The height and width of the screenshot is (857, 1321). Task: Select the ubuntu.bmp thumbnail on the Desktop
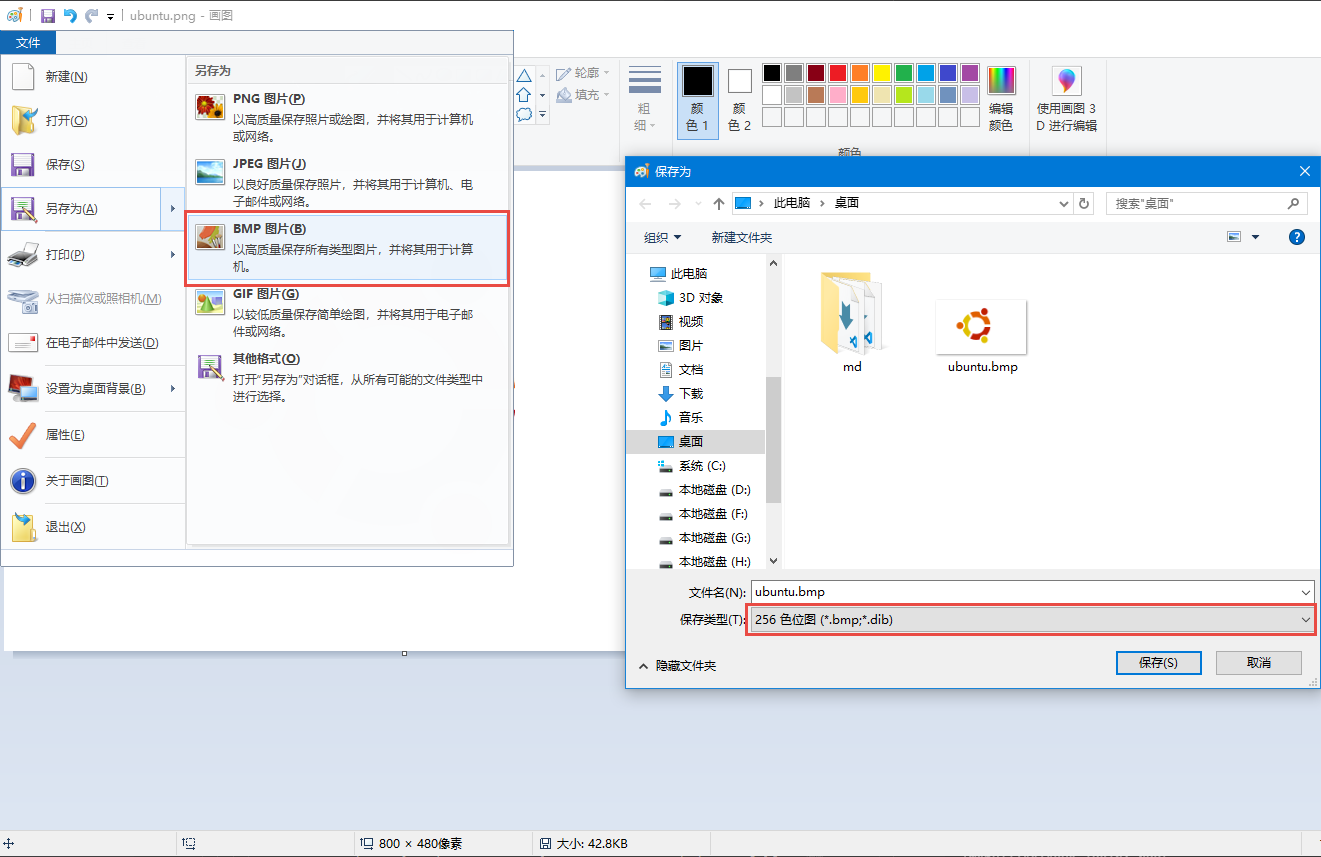pos(980,325)
